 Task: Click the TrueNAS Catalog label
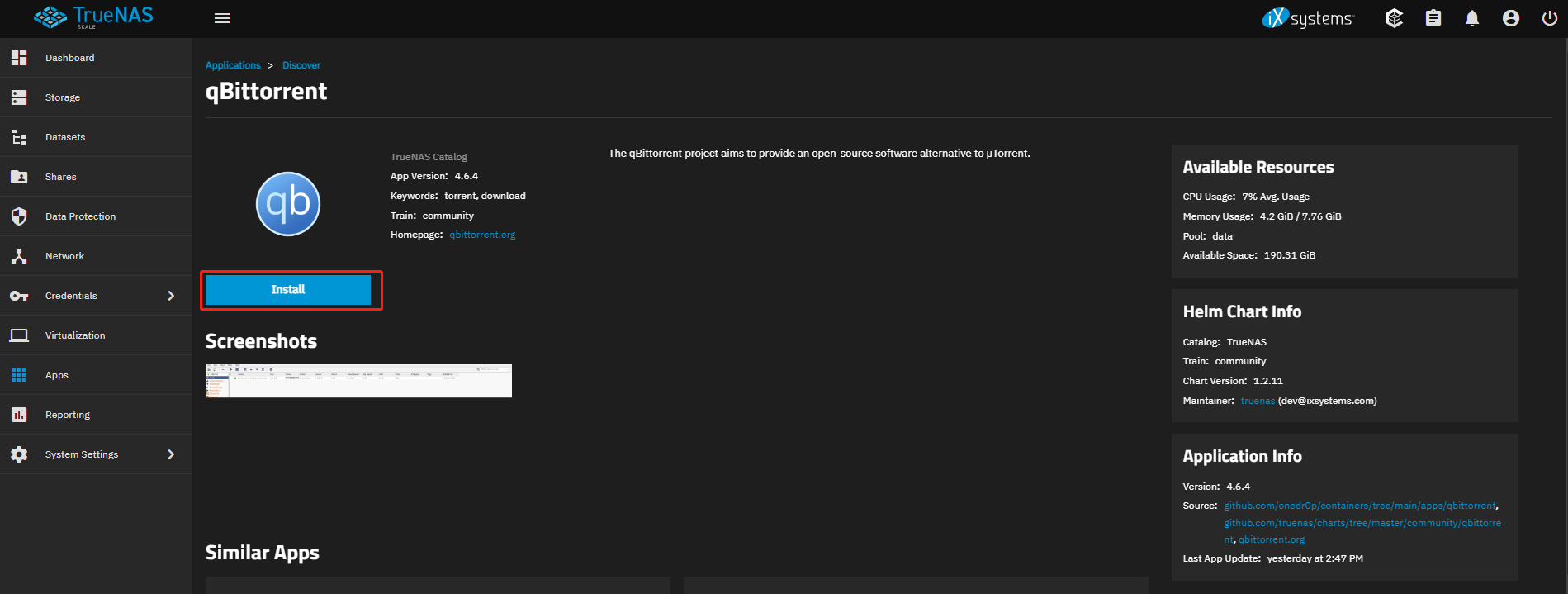[x=429, y=157]
